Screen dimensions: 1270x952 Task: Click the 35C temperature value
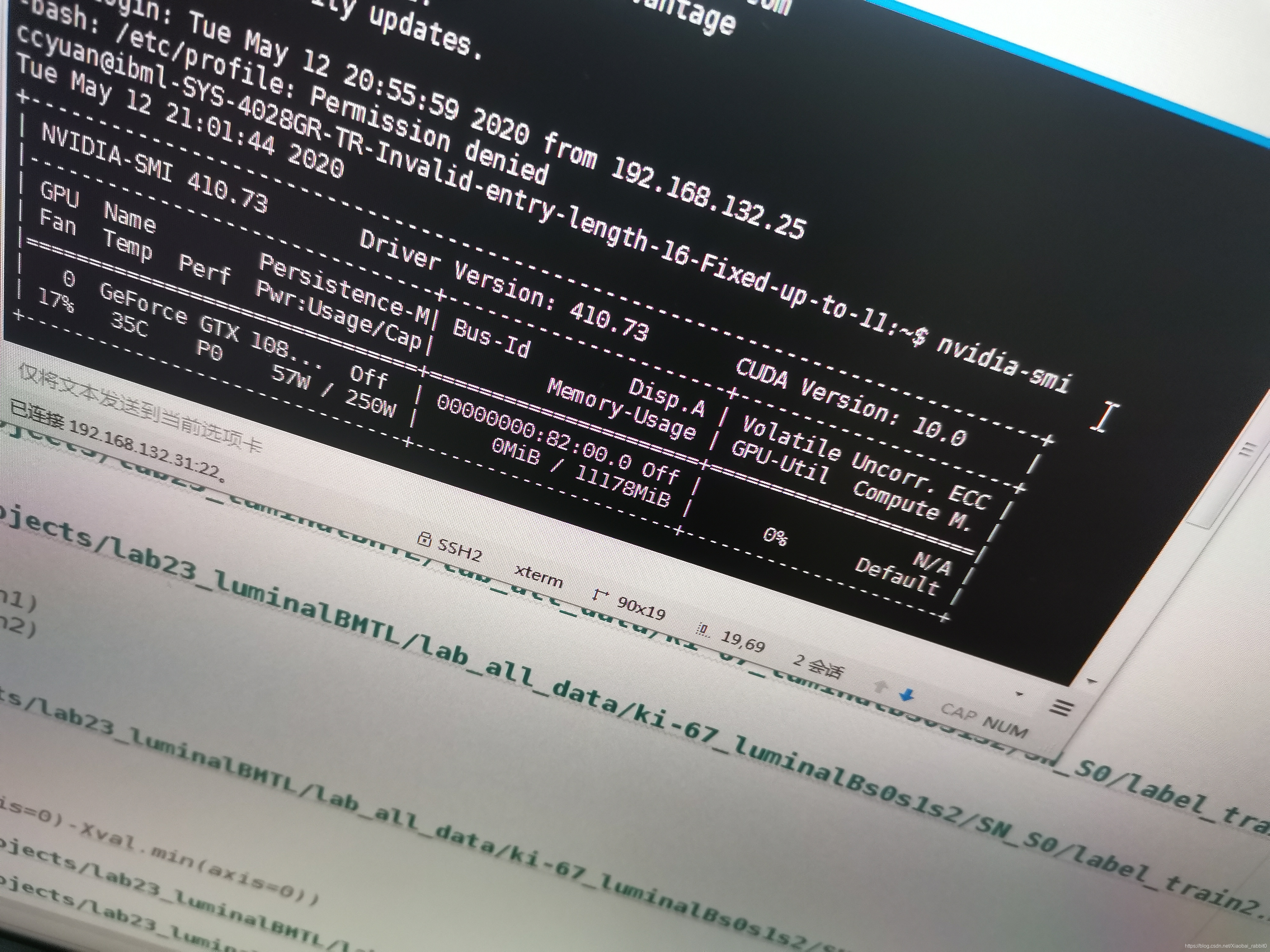click(x=129, y=324)
